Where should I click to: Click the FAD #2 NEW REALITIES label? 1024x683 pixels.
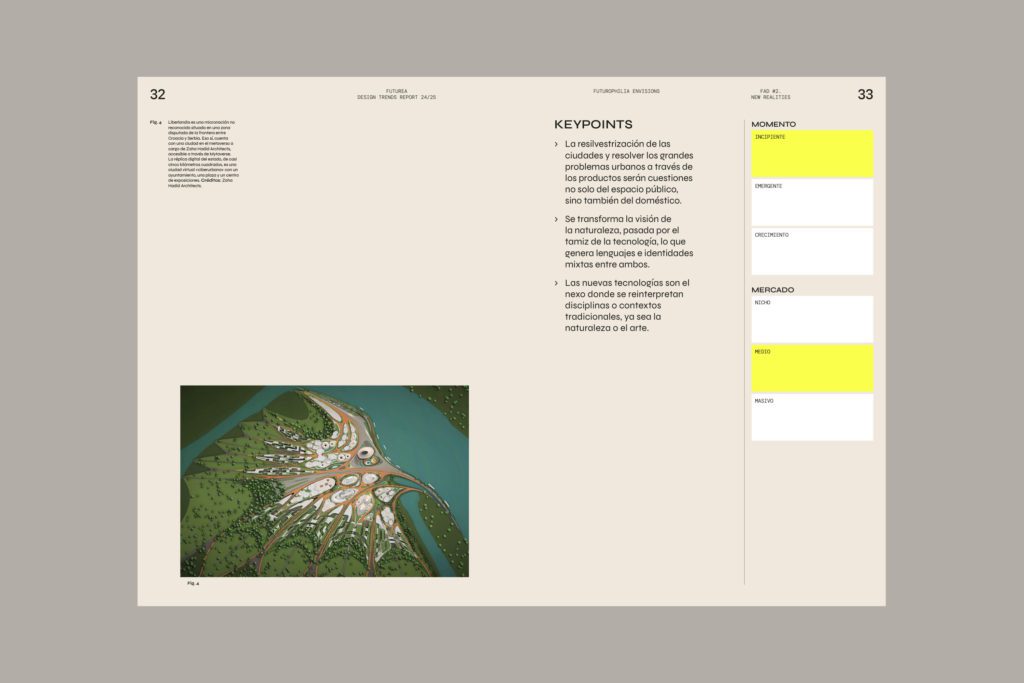[771, 91]
